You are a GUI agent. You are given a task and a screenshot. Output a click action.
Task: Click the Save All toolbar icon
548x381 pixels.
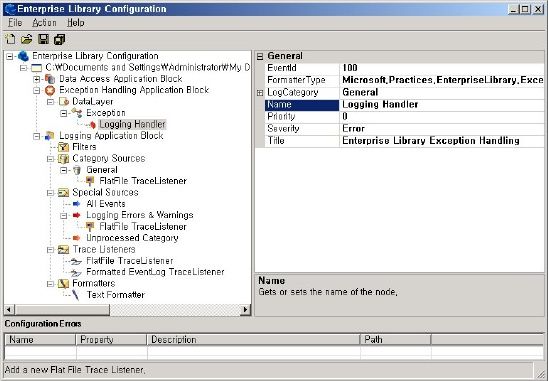click(60, 39)
